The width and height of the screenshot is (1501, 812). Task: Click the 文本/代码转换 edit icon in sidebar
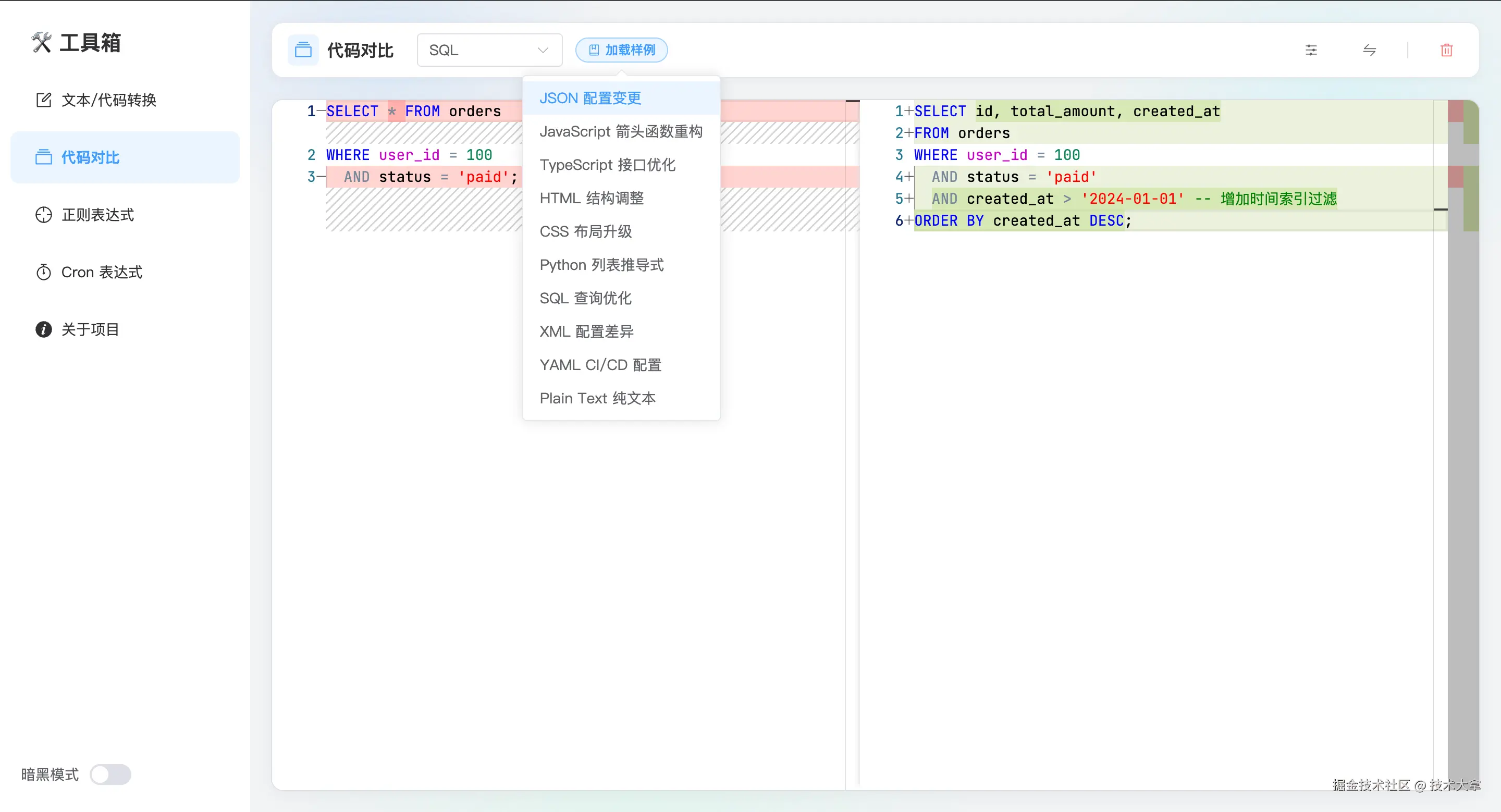(44, 100)
